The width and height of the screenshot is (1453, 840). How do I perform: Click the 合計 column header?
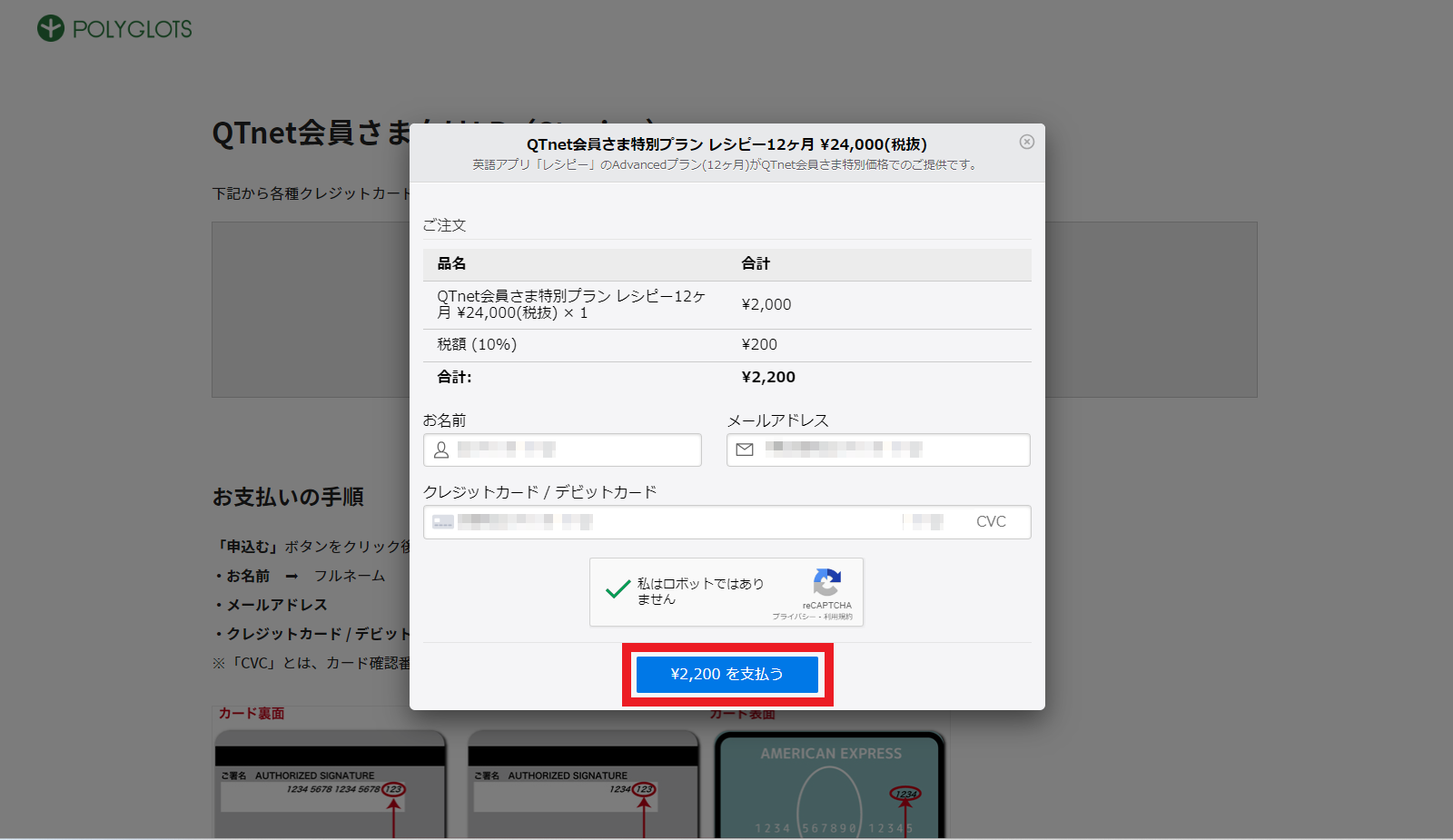coord(756,264)
